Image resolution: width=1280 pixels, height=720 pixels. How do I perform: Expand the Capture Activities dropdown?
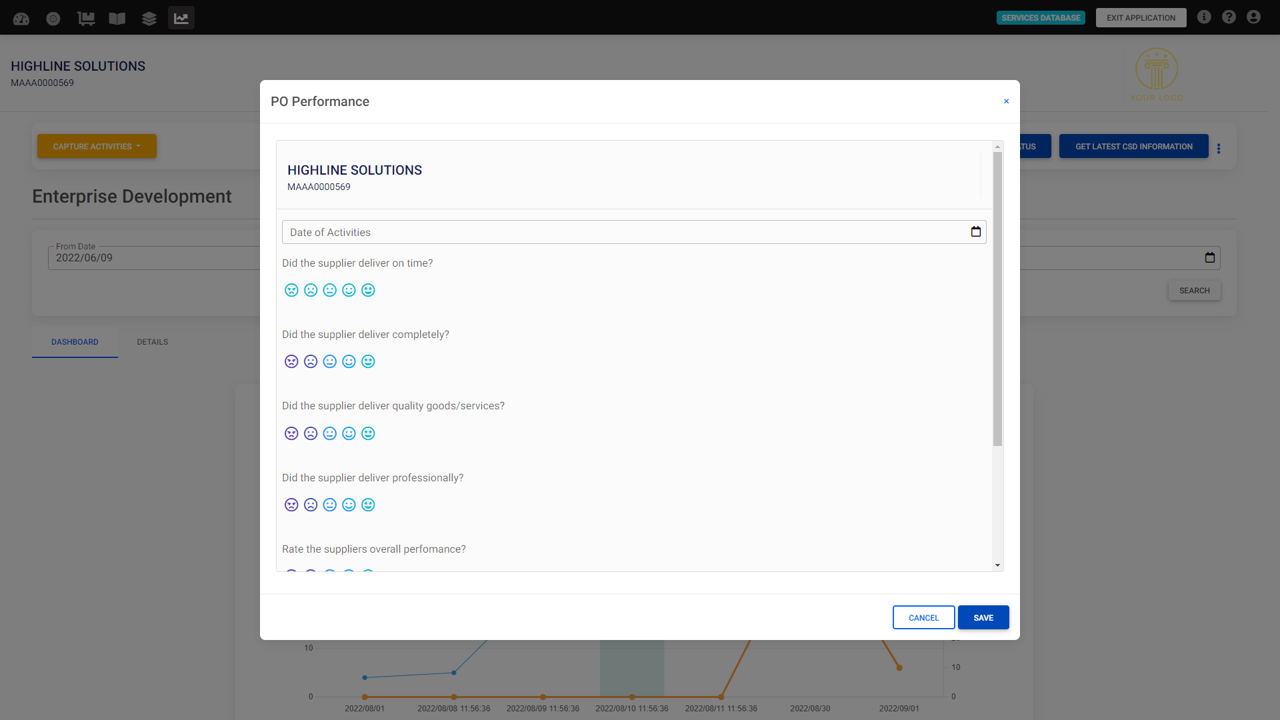(x=97, y=146)
